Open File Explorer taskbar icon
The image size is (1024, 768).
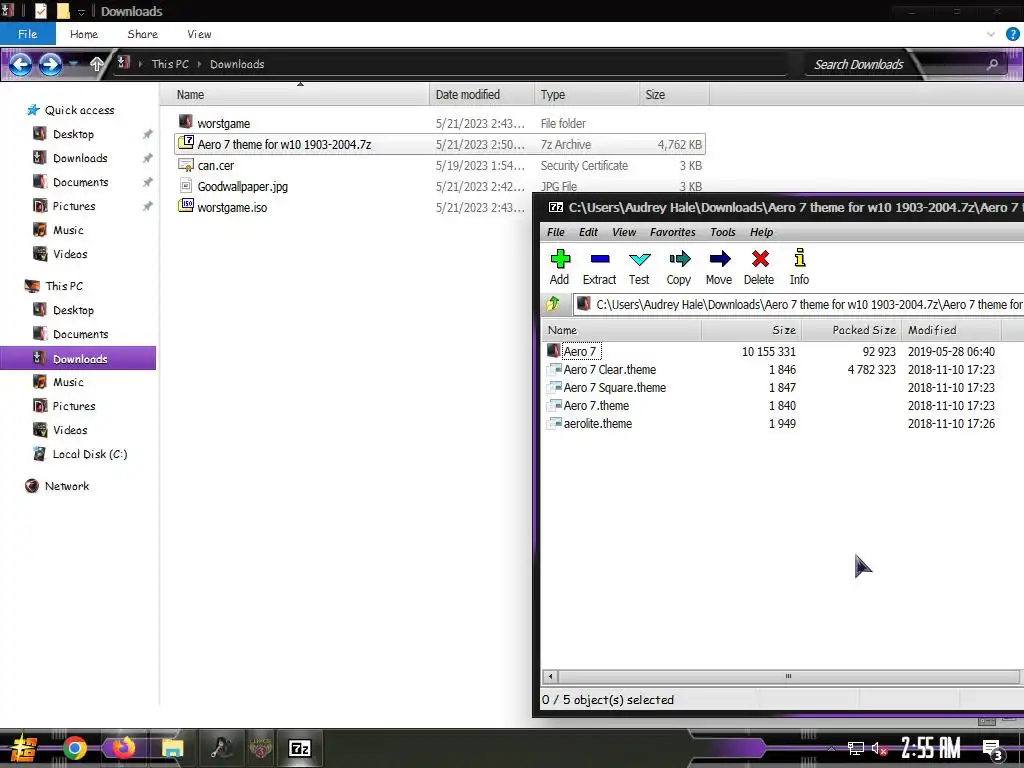[172, 748]
